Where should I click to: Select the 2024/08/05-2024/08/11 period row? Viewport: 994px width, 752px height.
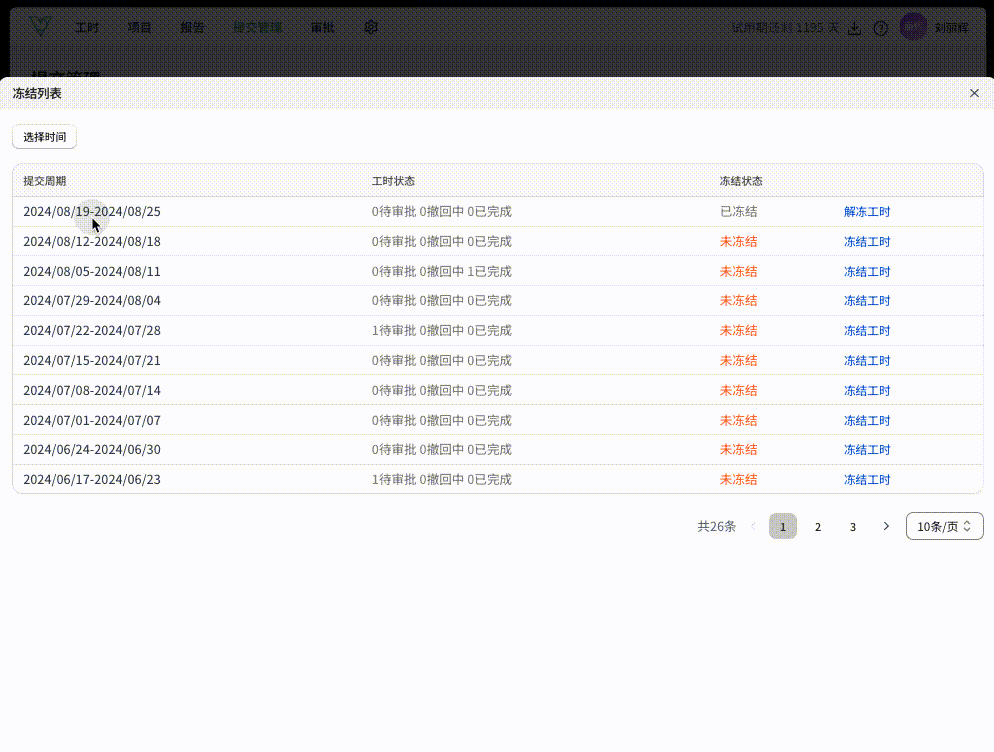[x=92, y=272]
